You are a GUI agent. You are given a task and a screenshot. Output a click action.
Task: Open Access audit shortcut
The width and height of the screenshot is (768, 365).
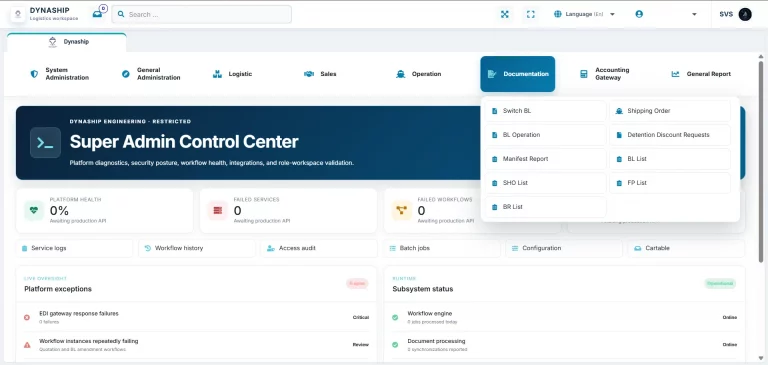tap(319, 248)
